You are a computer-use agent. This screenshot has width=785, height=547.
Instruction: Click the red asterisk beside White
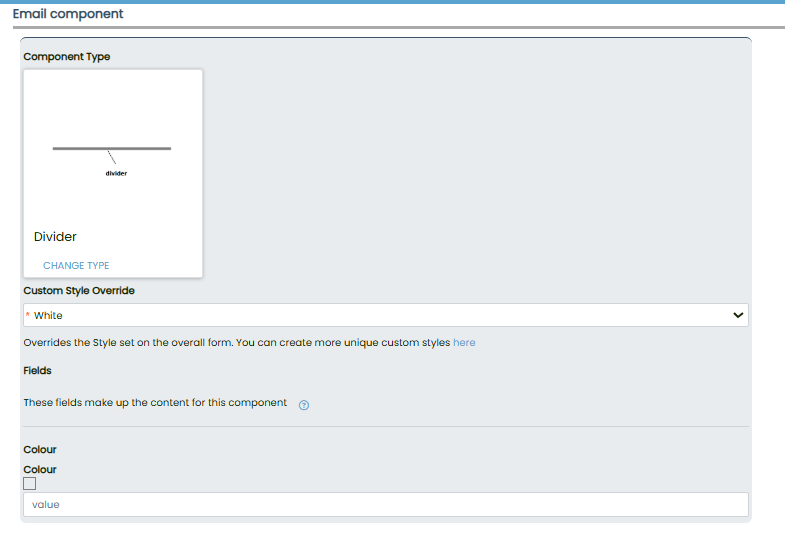pos(27,316)
